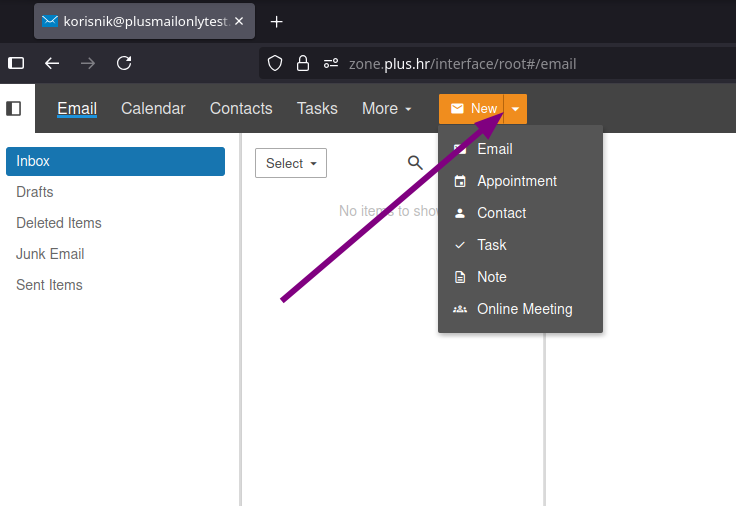
Task: Choose Online Meeting from the New menu
Action: pos(524,309)
